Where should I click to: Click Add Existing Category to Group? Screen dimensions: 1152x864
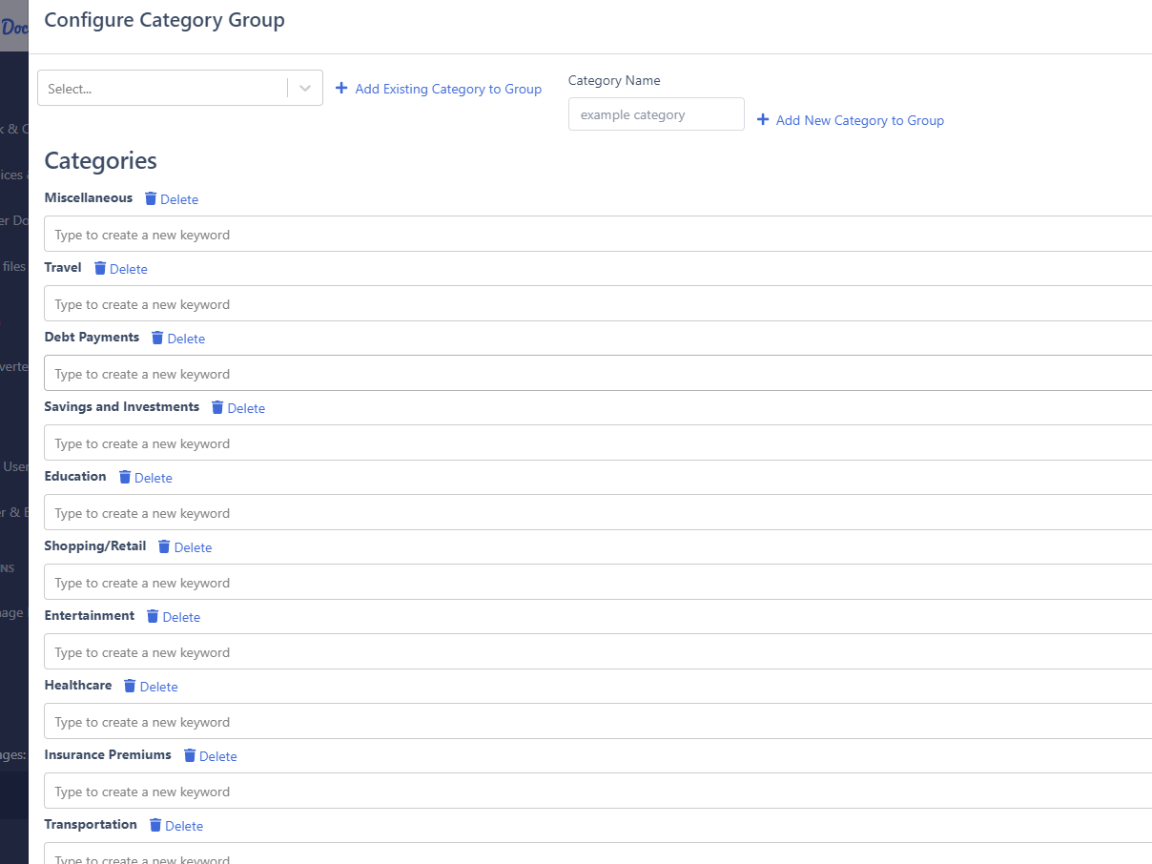coord(439,89)
